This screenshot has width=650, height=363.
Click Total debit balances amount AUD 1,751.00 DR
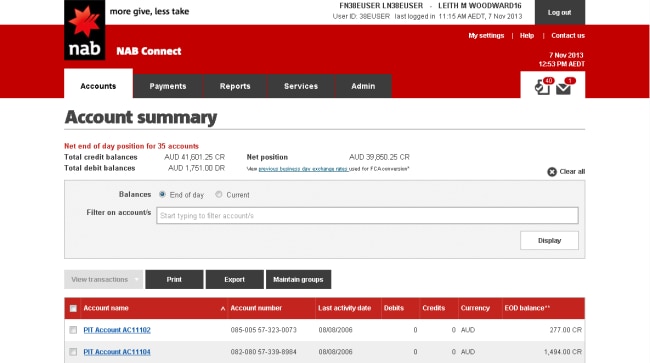click(x=196, y=168)
